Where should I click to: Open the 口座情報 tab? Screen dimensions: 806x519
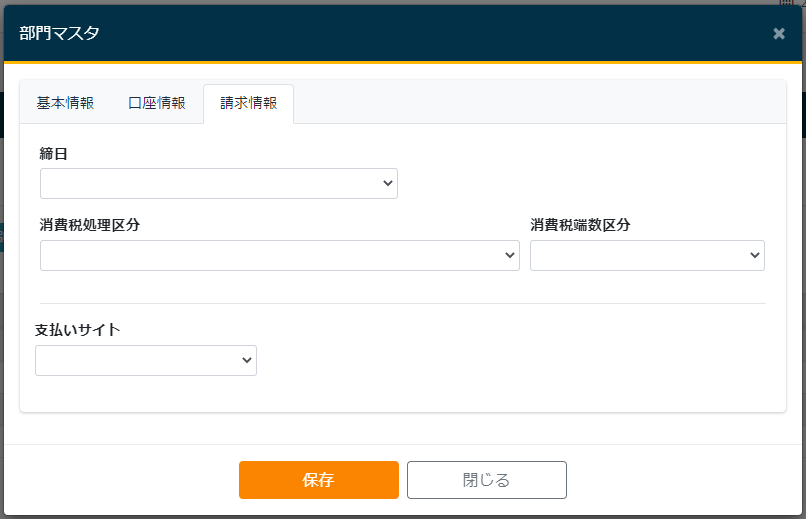[x=157, y=103]
